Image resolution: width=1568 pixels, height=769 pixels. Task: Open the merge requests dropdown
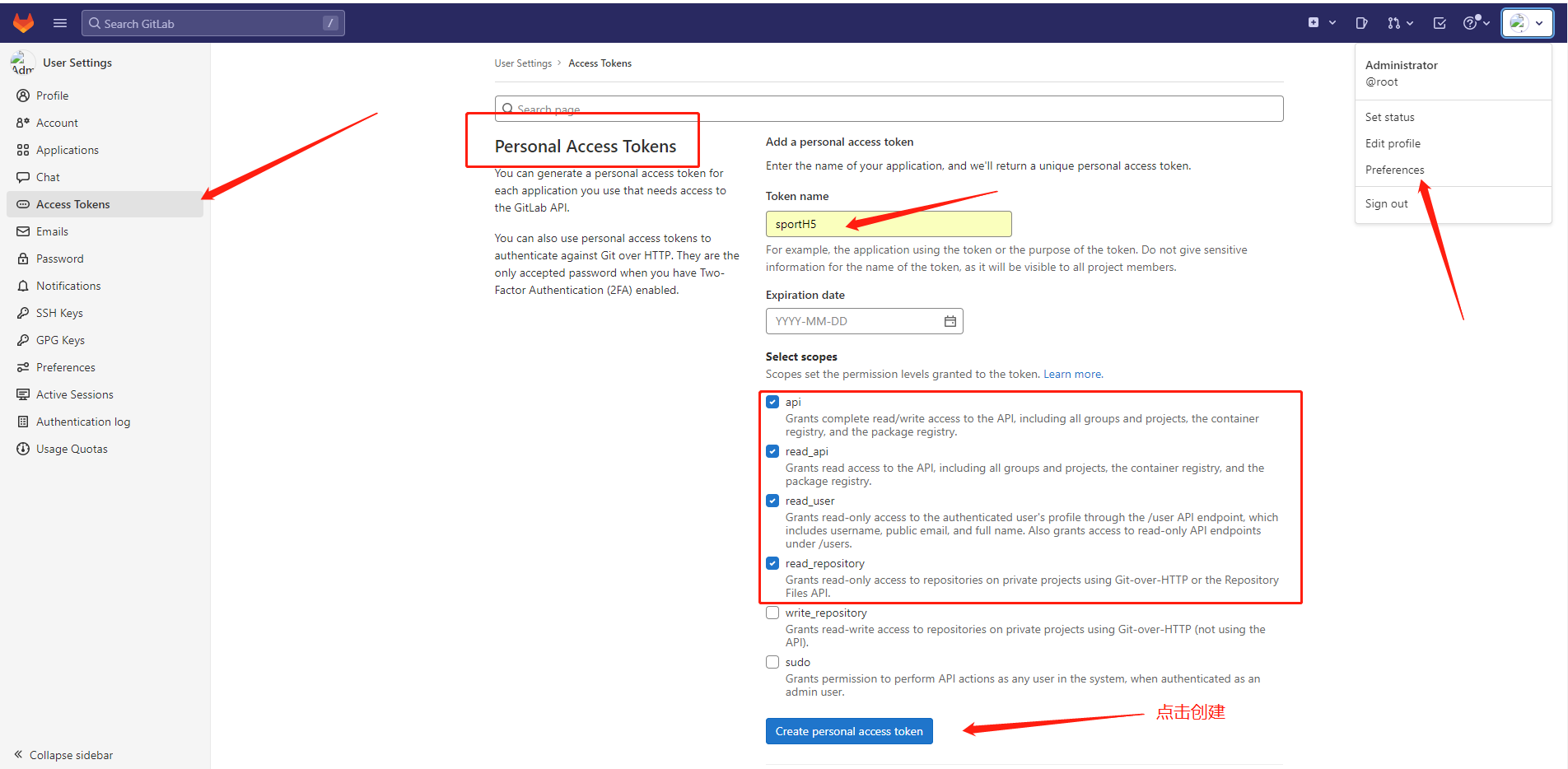[1399, 23]
